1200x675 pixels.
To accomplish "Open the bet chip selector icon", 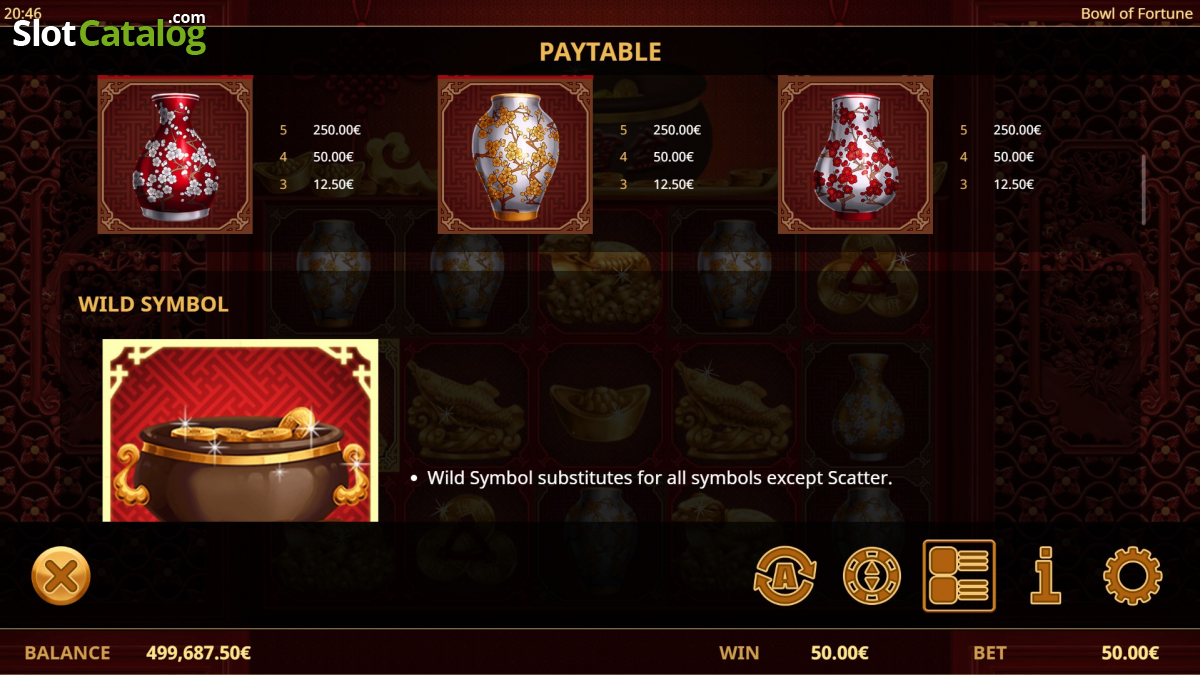I will tap(872, 576).
